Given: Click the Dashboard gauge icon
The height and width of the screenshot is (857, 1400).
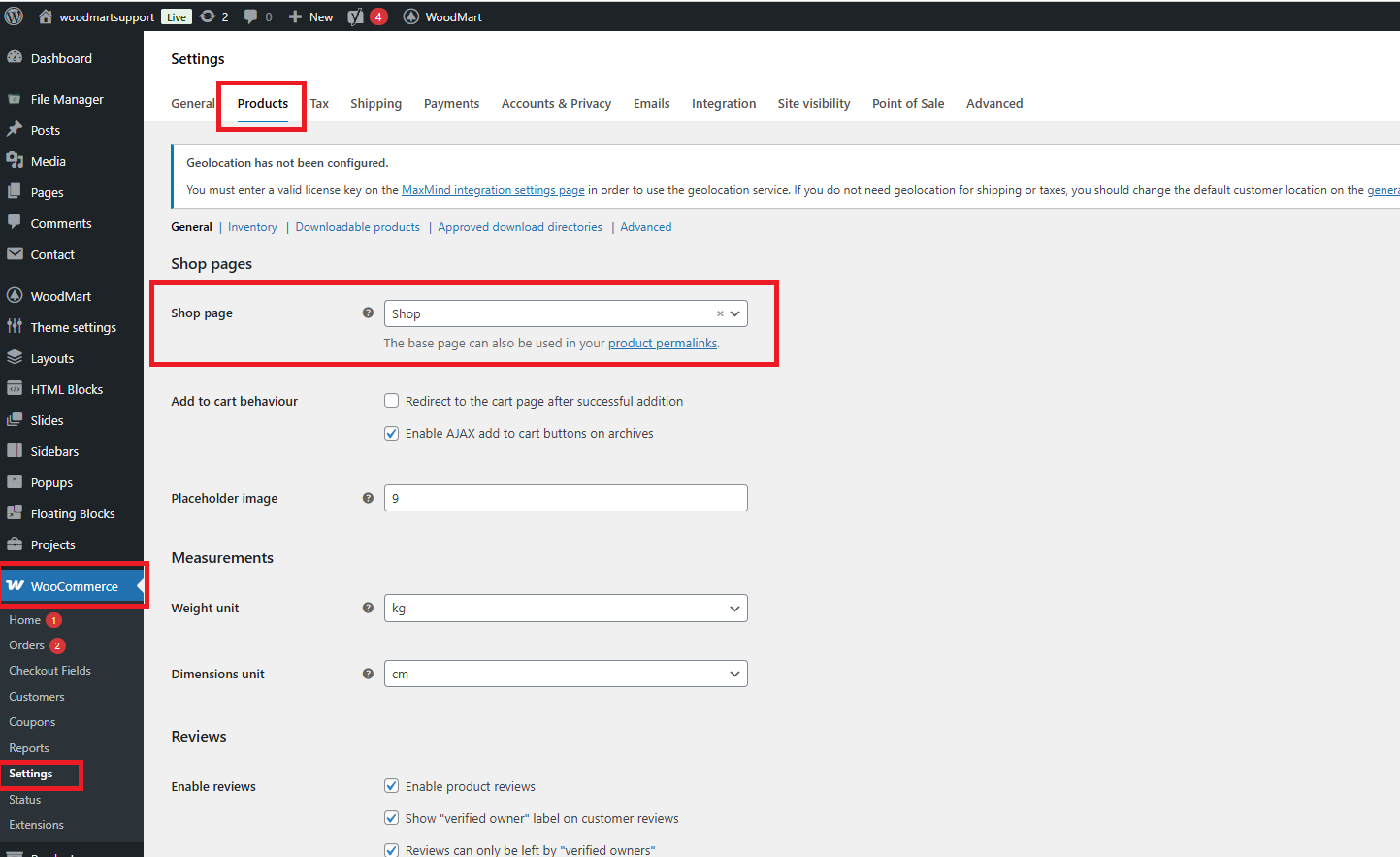Looking at the screenshot, I should (x=15, y=58).
